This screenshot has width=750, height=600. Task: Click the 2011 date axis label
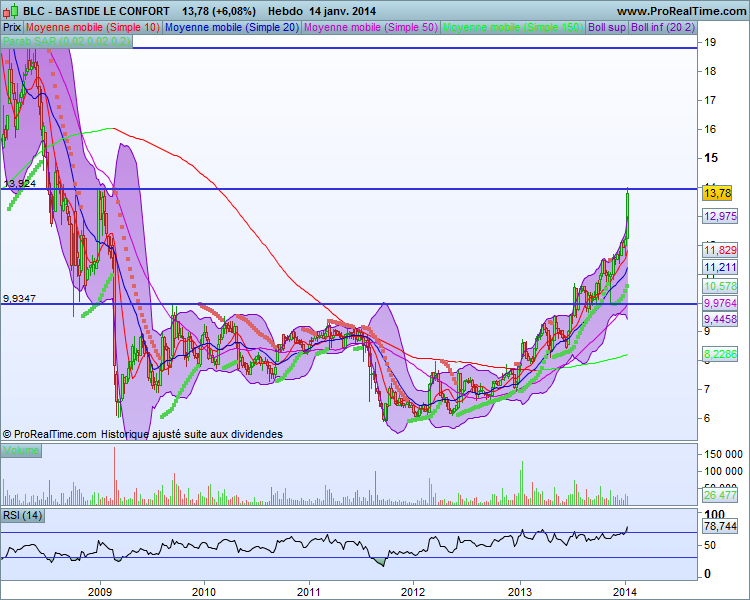[x=309, y=592]
